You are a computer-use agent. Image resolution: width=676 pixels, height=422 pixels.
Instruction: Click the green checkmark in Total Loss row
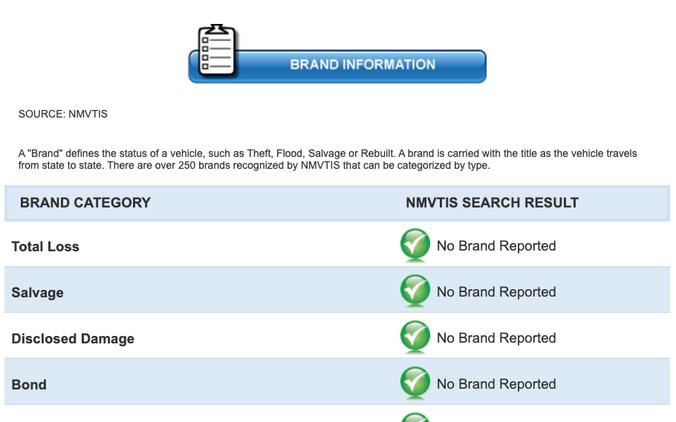pos(415,244)
